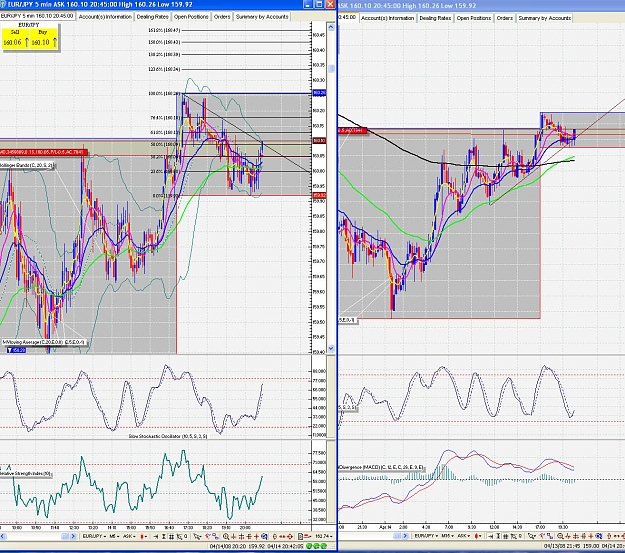Switch to Account(s) Information tab in right window
The height and width of the screenshot is (553, 625).
387,18
